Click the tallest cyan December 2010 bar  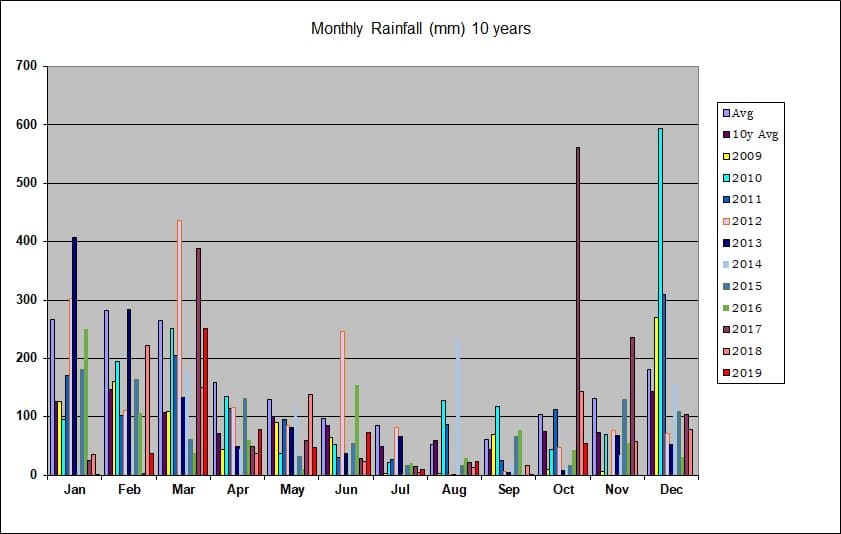660,302
